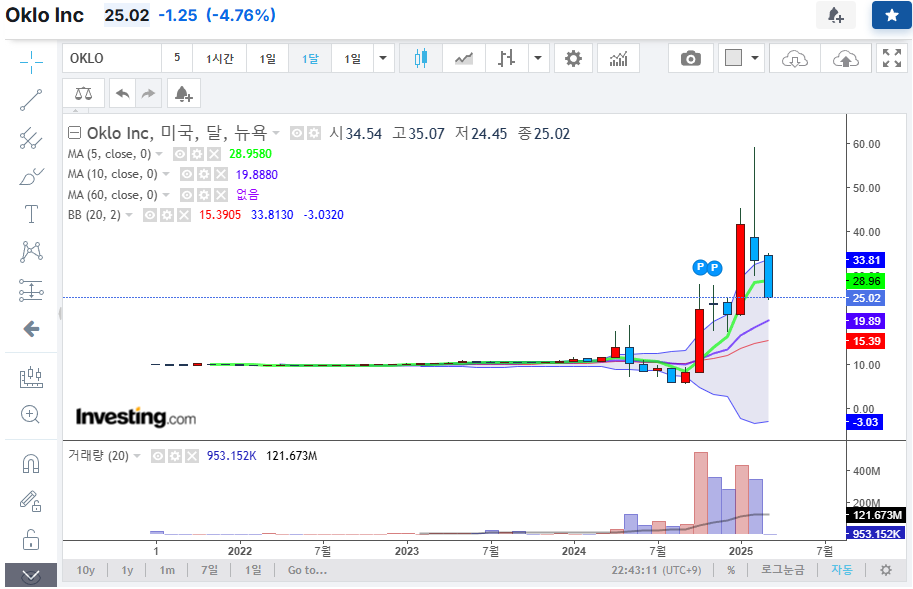Hide the MA 10 indicator
Image resolution: width=913 pixels, height=589 pixels.
pyautogui.click(x=186, y=174)
